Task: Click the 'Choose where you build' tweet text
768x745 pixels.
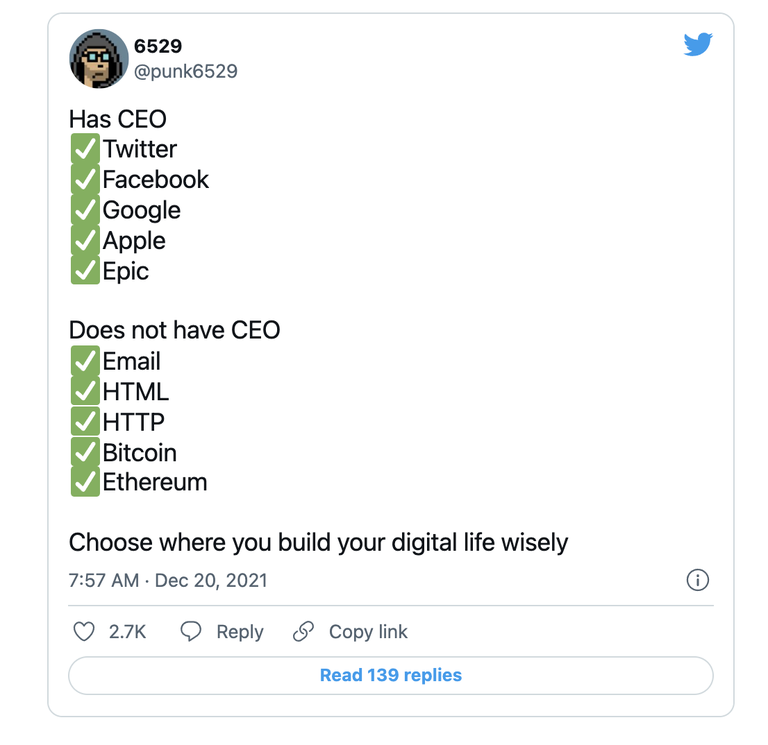Action: (318, 543)
